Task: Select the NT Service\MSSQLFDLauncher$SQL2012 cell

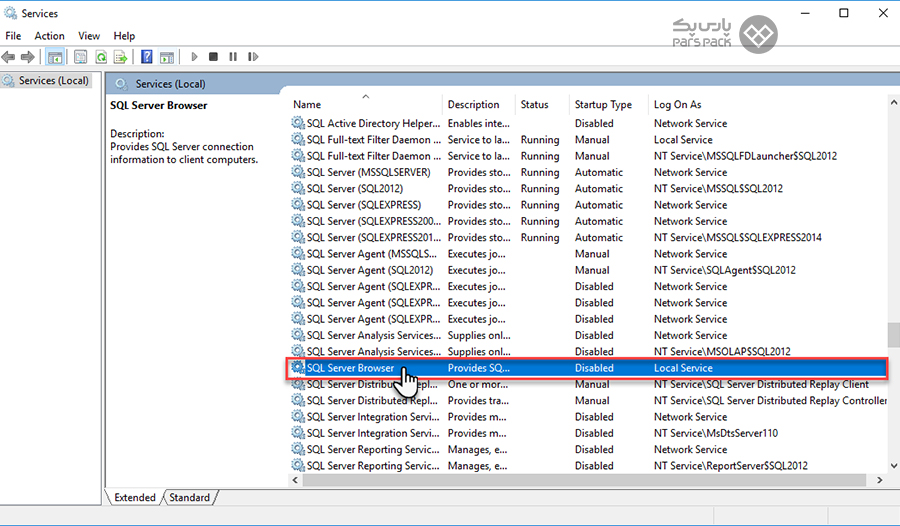Action: pos(745,156)
